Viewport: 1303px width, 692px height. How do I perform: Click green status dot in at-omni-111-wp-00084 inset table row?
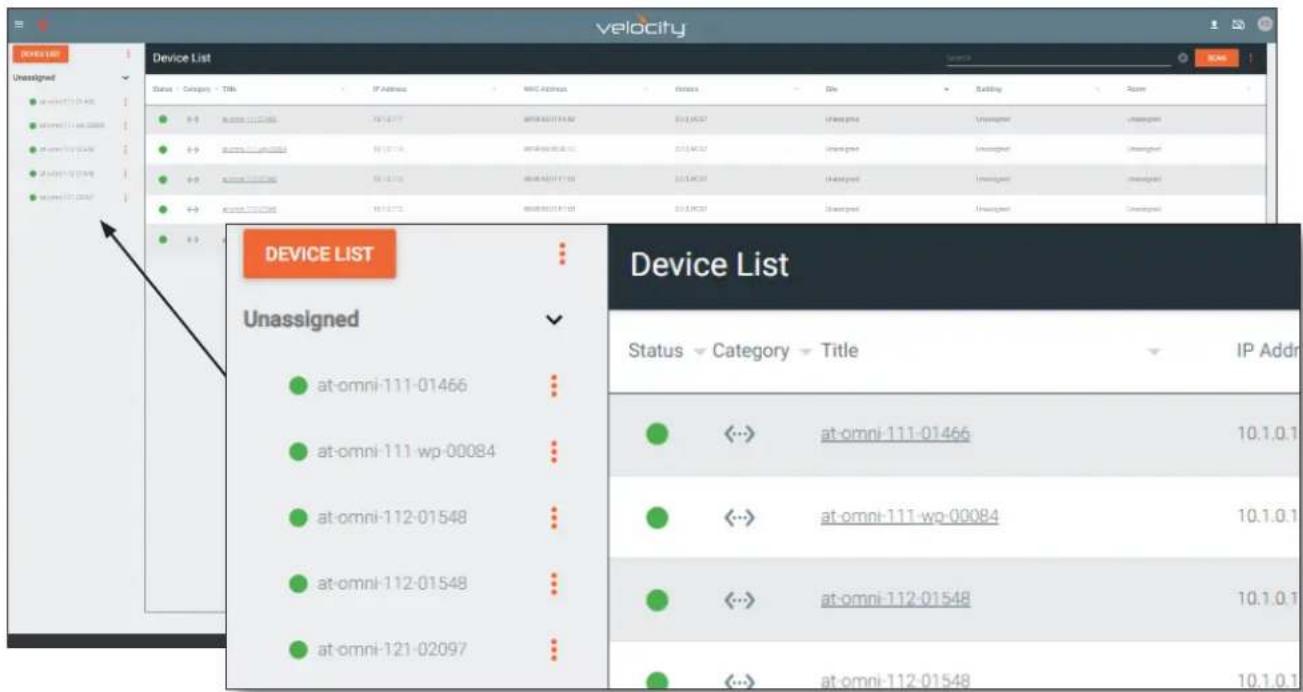pyautogui.click(x=657, y=517)
